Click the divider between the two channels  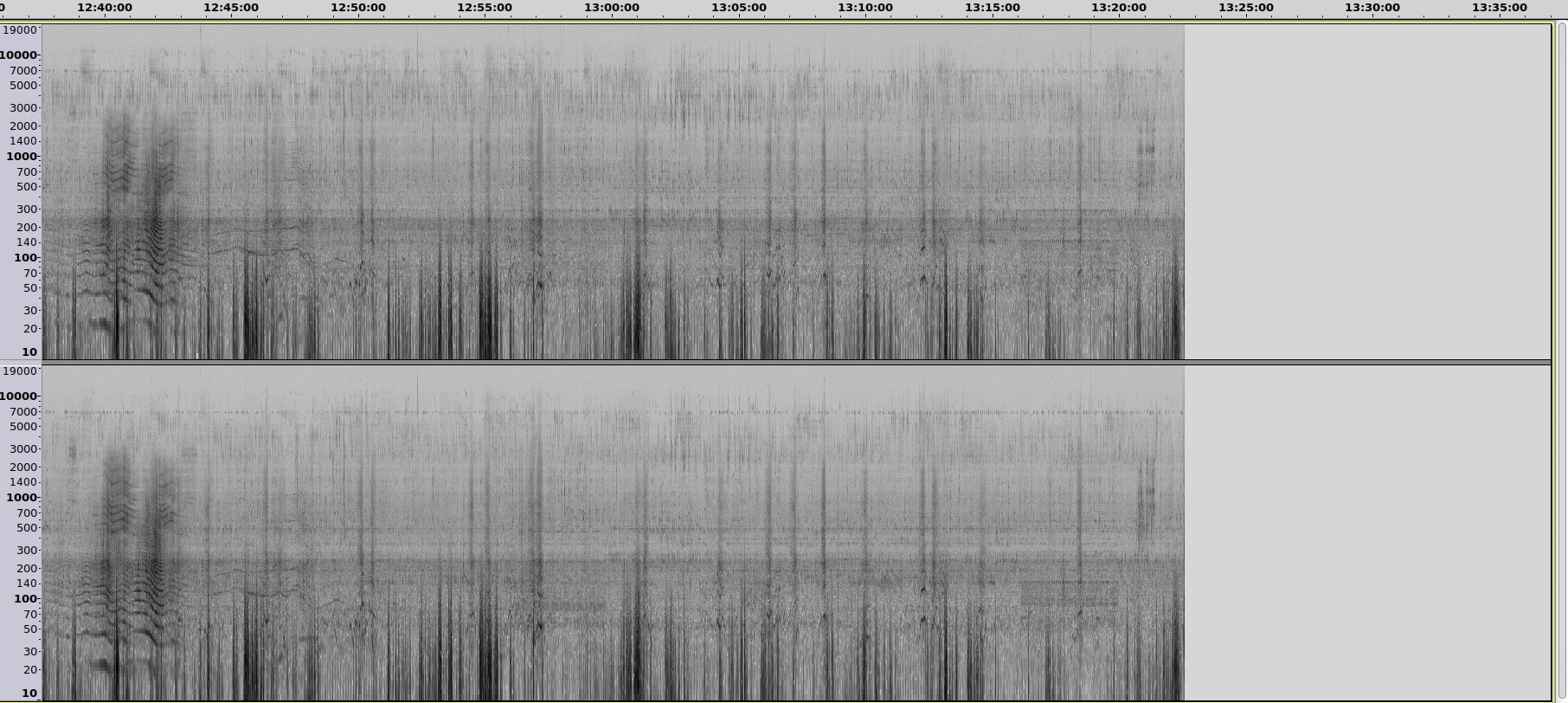(x=779, y=362)
